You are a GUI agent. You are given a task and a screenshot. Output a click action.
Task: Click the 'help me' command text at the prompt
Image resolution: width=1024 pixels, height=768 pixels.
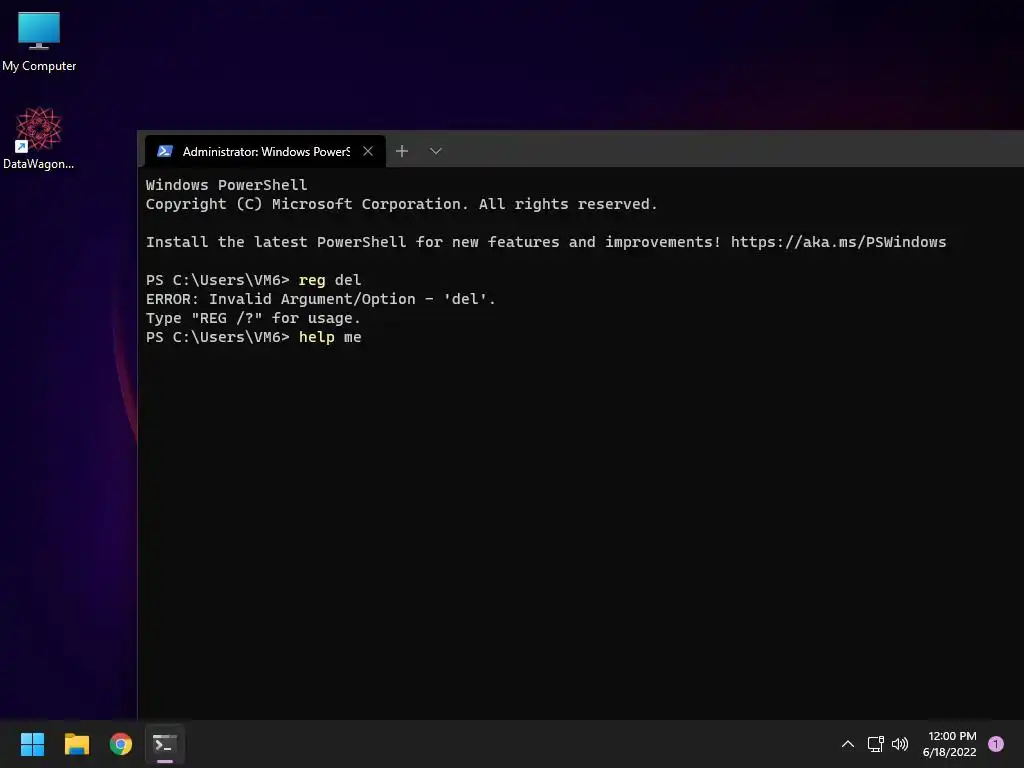[x=330, y=337]
